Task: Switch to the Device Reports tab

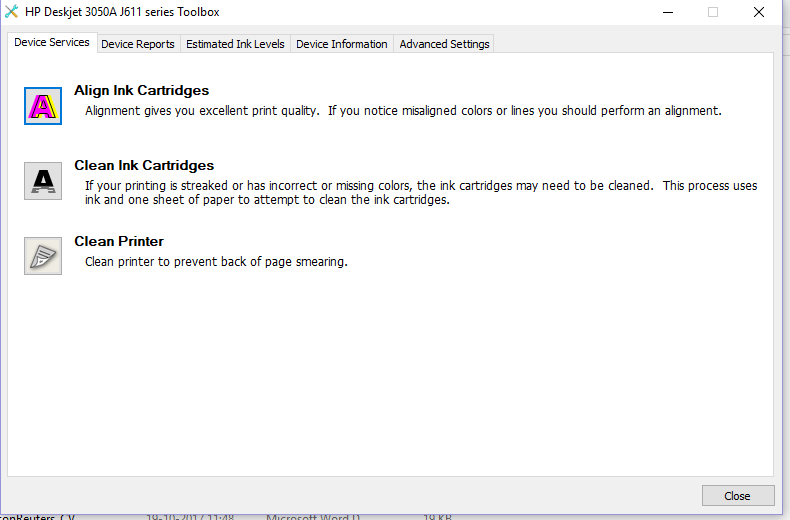Action: (x=138, y=44)
